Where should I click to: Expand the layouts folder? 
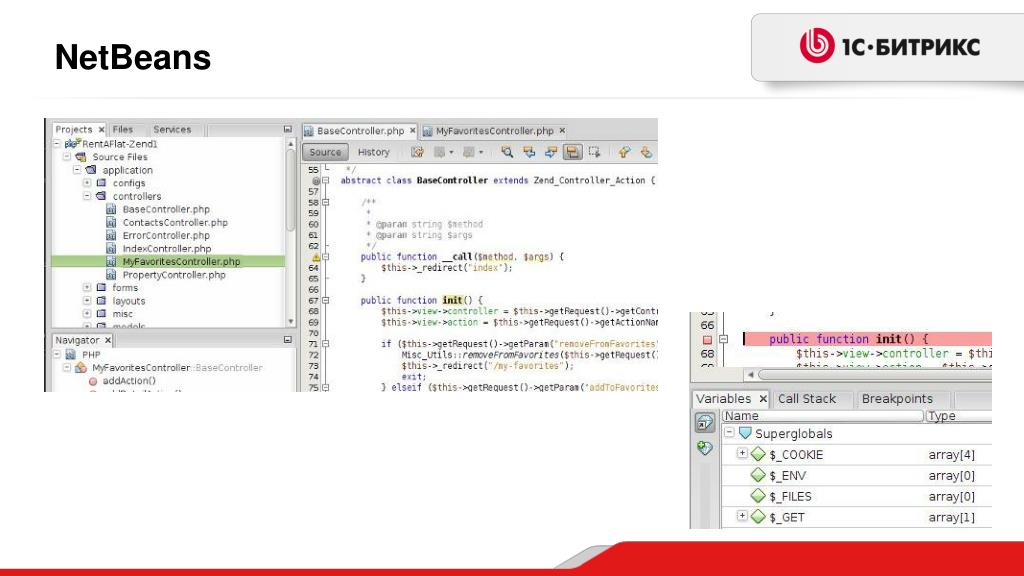[87, 300]
